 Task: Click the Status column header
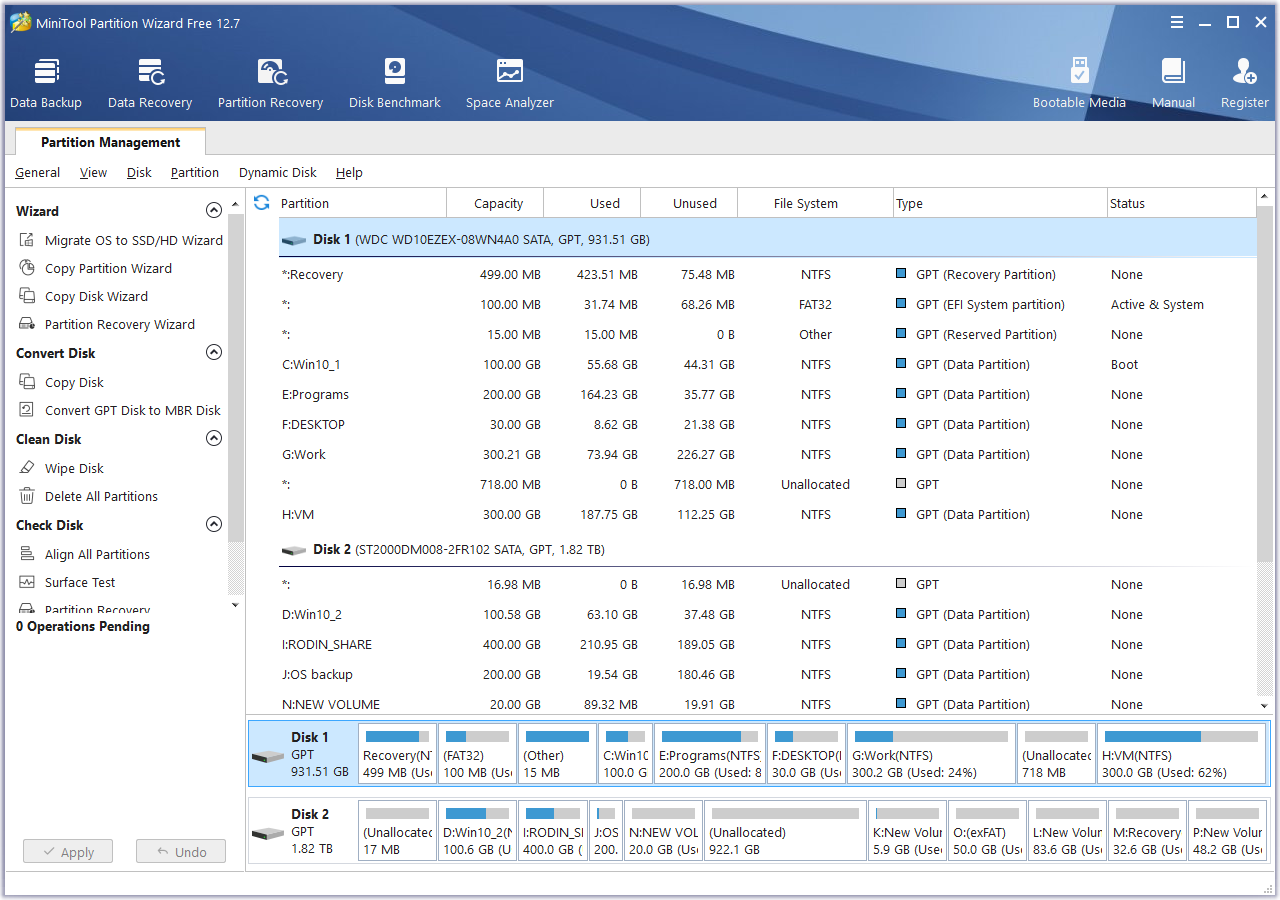(x=1181, y=203)
